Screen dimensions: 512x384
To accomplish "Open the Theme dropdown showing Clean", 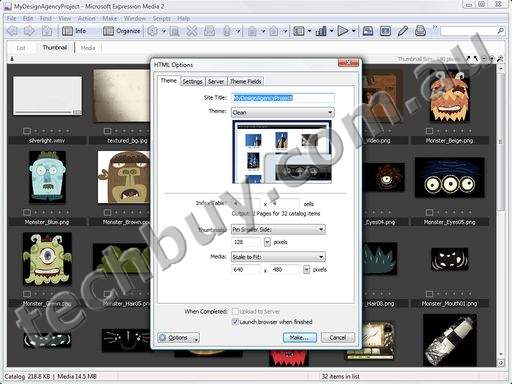I will click(x=283, y=112).
